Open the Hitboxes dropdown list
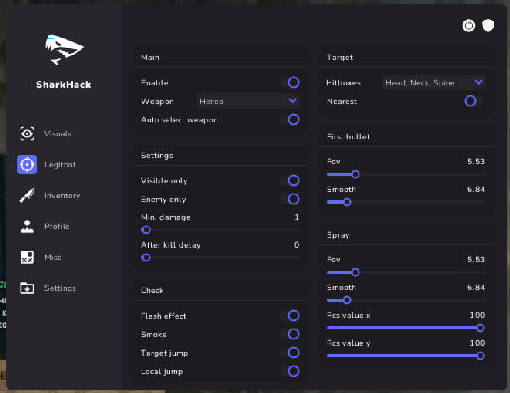 [x=433, y=82]
